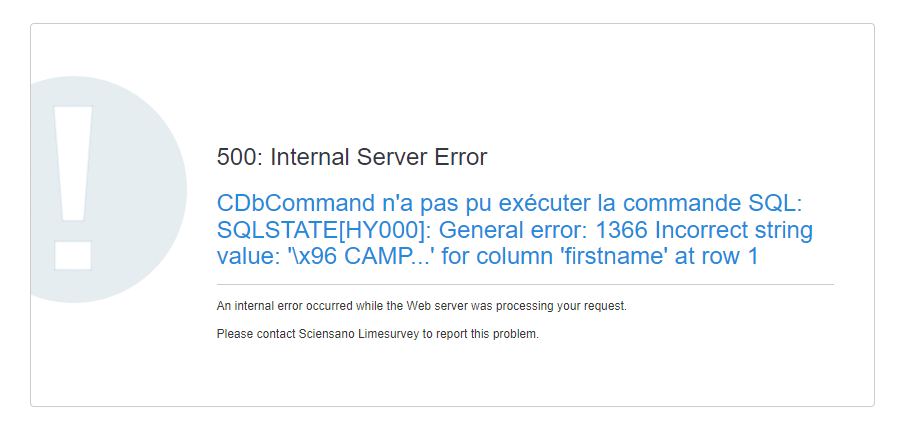This screenshot has width=911, height=429.
Task: Click the 'An internal error occurred' sentence
Action: tap(422, 306)
